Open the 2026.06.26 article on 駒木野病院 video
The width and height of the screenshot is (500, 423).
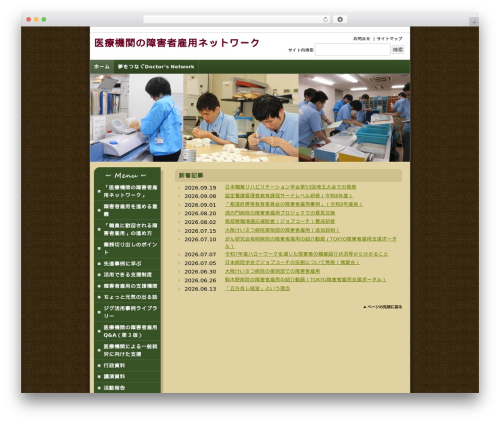point(305,280)
